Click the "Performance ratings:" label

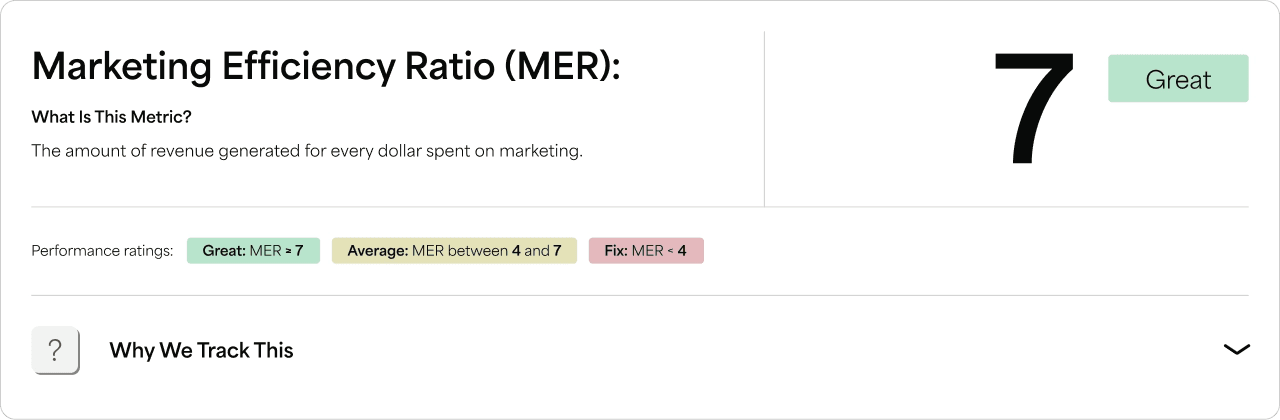tap(102, 251)
